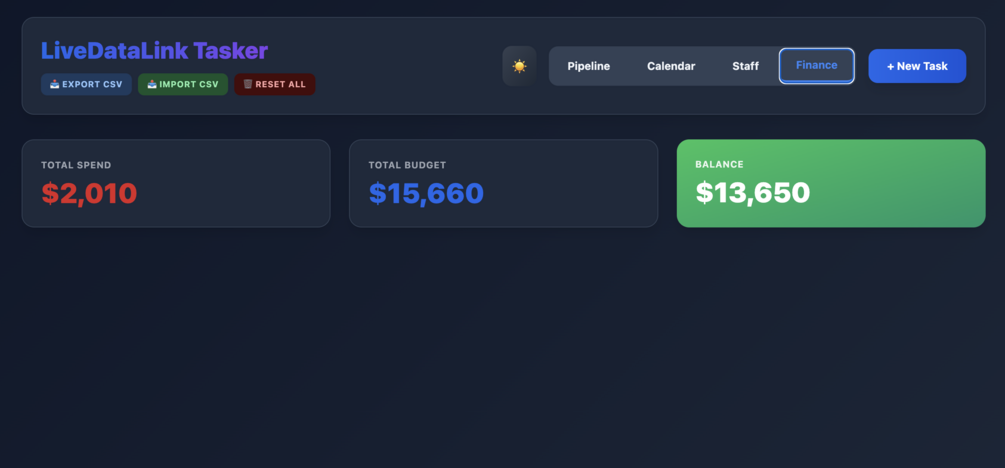The width and height of the screenshot is (1005, 468).
Task: Toggle the sun light-mode theme button
Action: (x=519, y=66)
